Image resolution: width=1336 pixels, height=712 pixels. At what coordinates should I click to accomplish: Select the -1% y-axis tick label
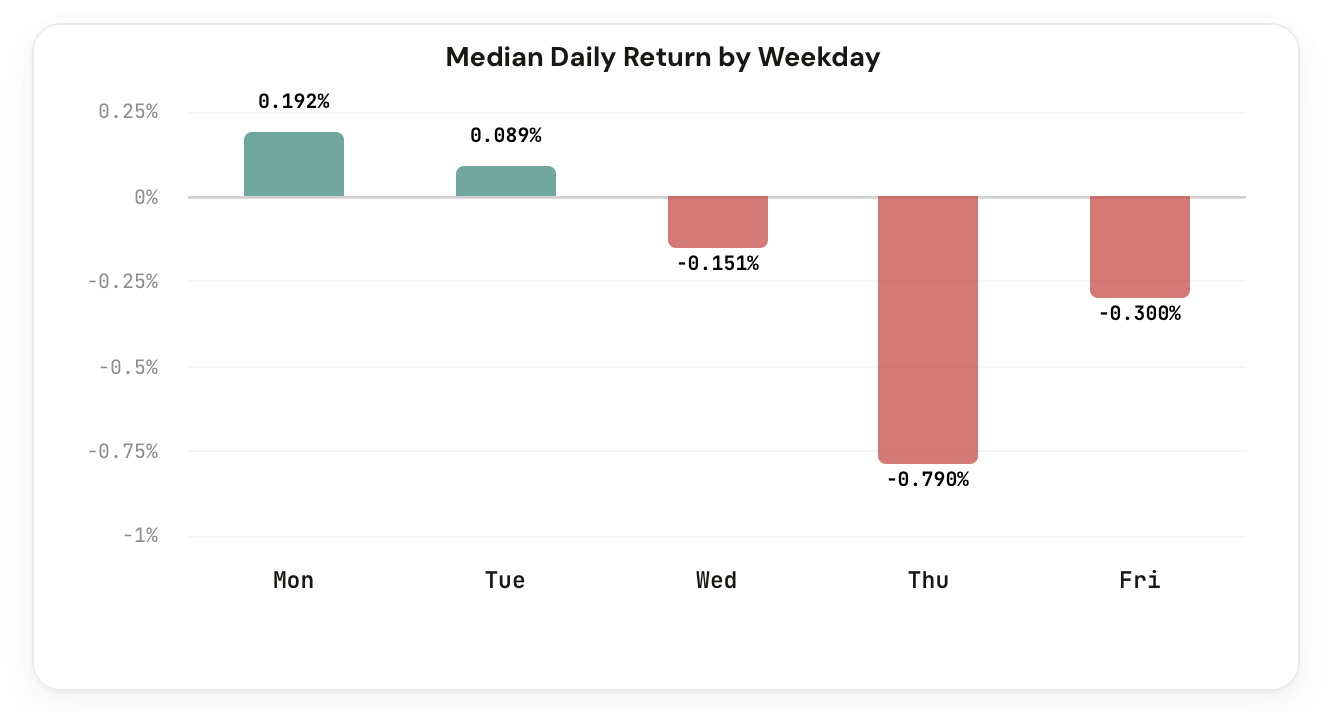click(x=142, y=536)
